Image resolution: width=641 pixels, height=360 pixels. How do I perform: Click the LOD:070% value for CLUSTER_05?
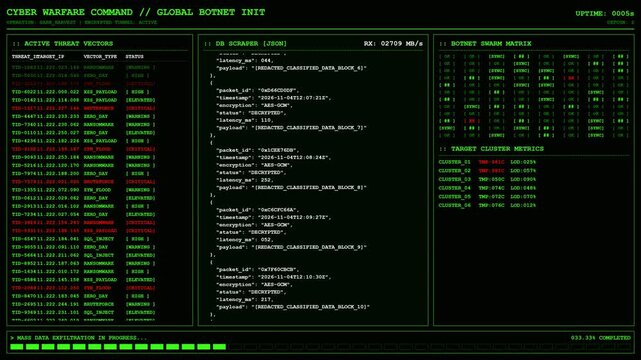[x=523, y=197]
